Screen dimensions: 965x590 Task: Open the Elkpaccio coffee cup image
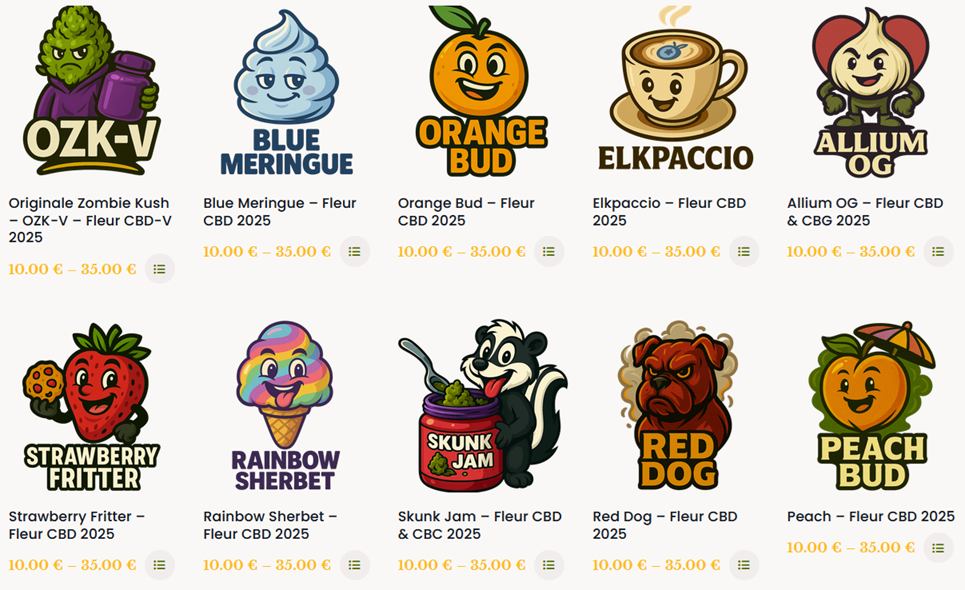coord(676,92)
